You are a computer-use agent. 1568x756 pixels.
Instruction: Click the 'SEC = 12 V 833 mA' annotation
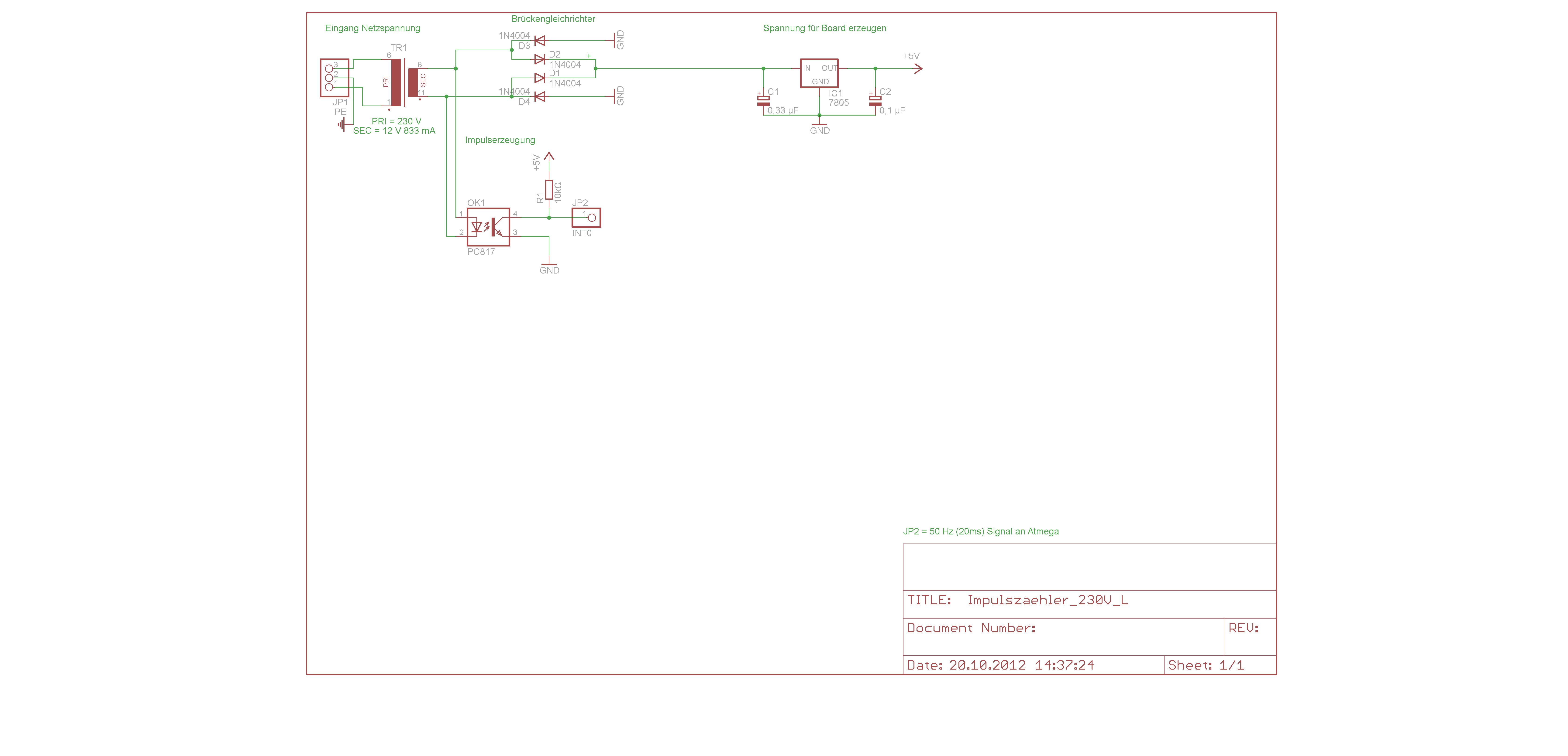[394, 131]
